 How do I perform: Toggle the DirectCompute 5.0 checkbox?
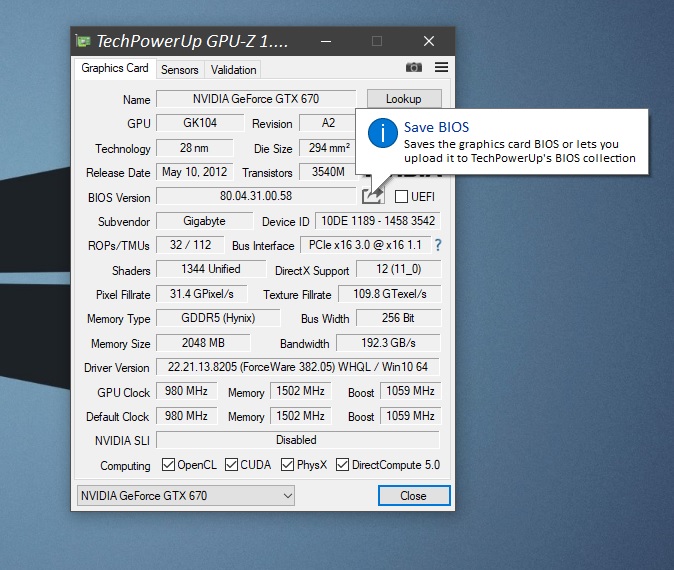point(342,465)
